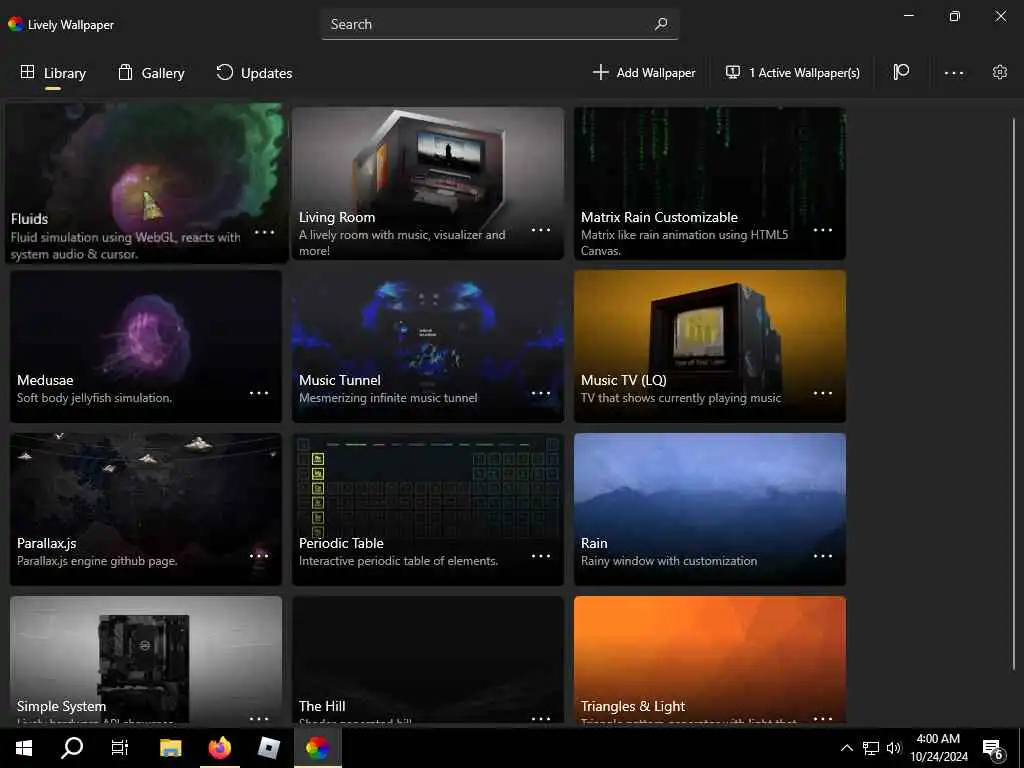Viewport: 1024px width, 768px height.
Task: Click the search magnifier icon
Action: (x=661, y=24)
